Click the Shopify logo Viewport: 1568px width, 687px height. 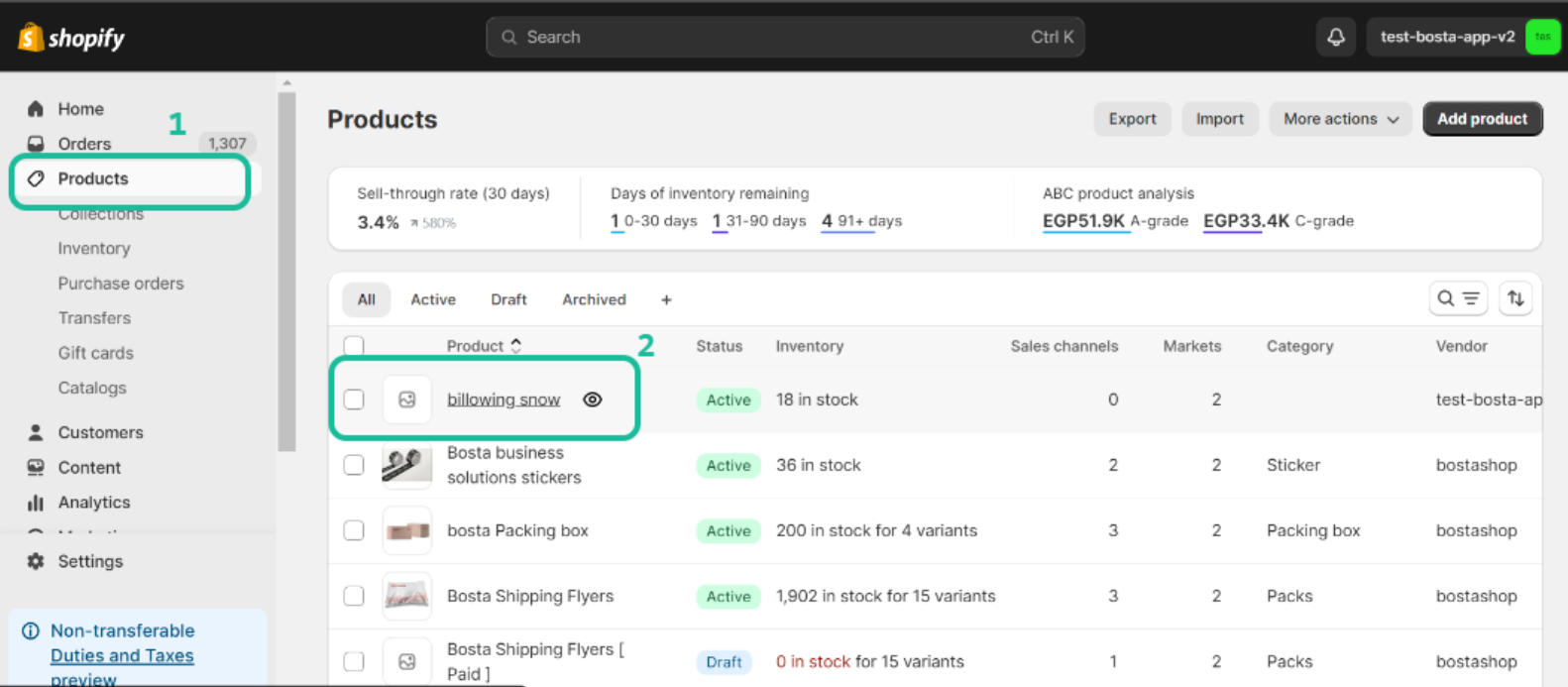(71, 38)
